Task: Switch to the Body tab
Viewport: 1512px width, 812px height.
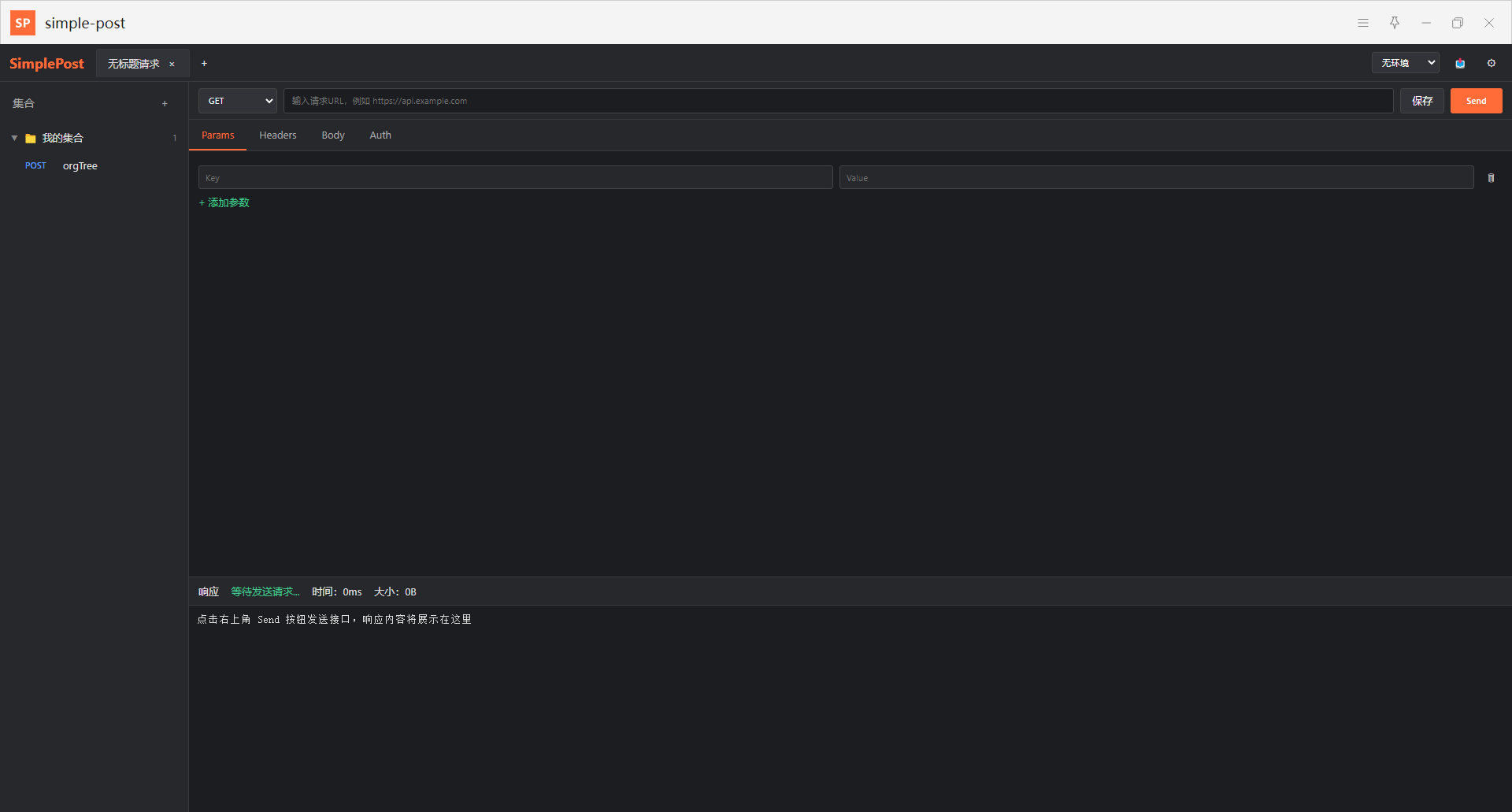Action: [x=333, y=135]
